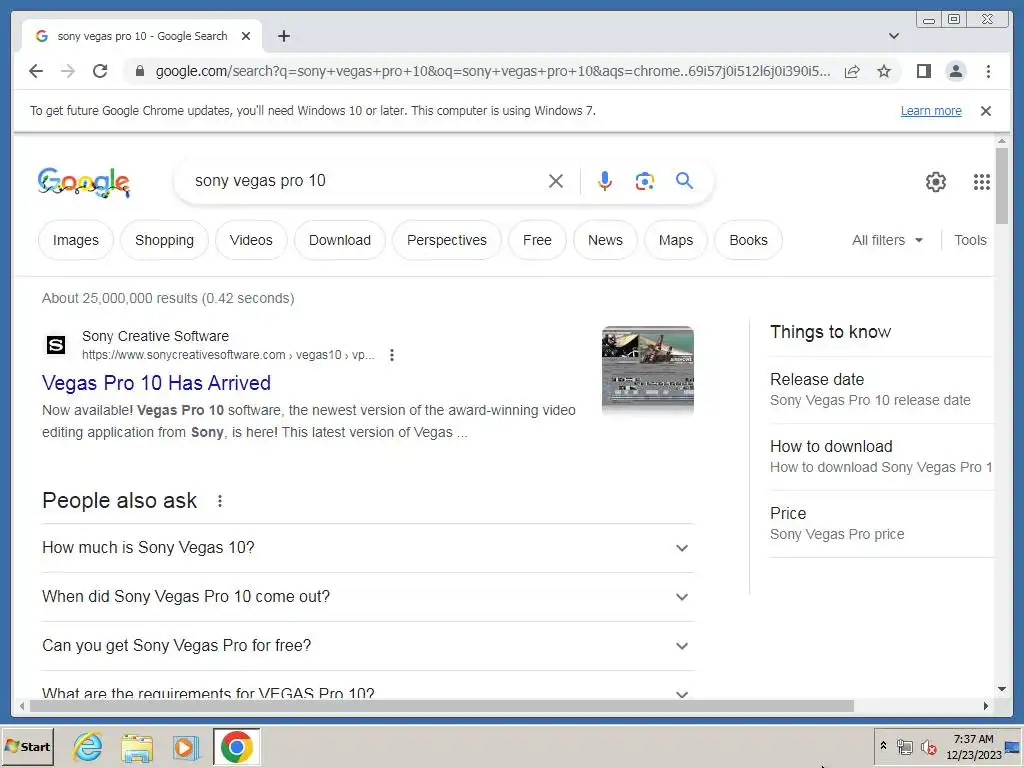Launch Internet Explorer from taskbar
The image size is (1024, 768).
pyautogui.click(x=88, y=747)
